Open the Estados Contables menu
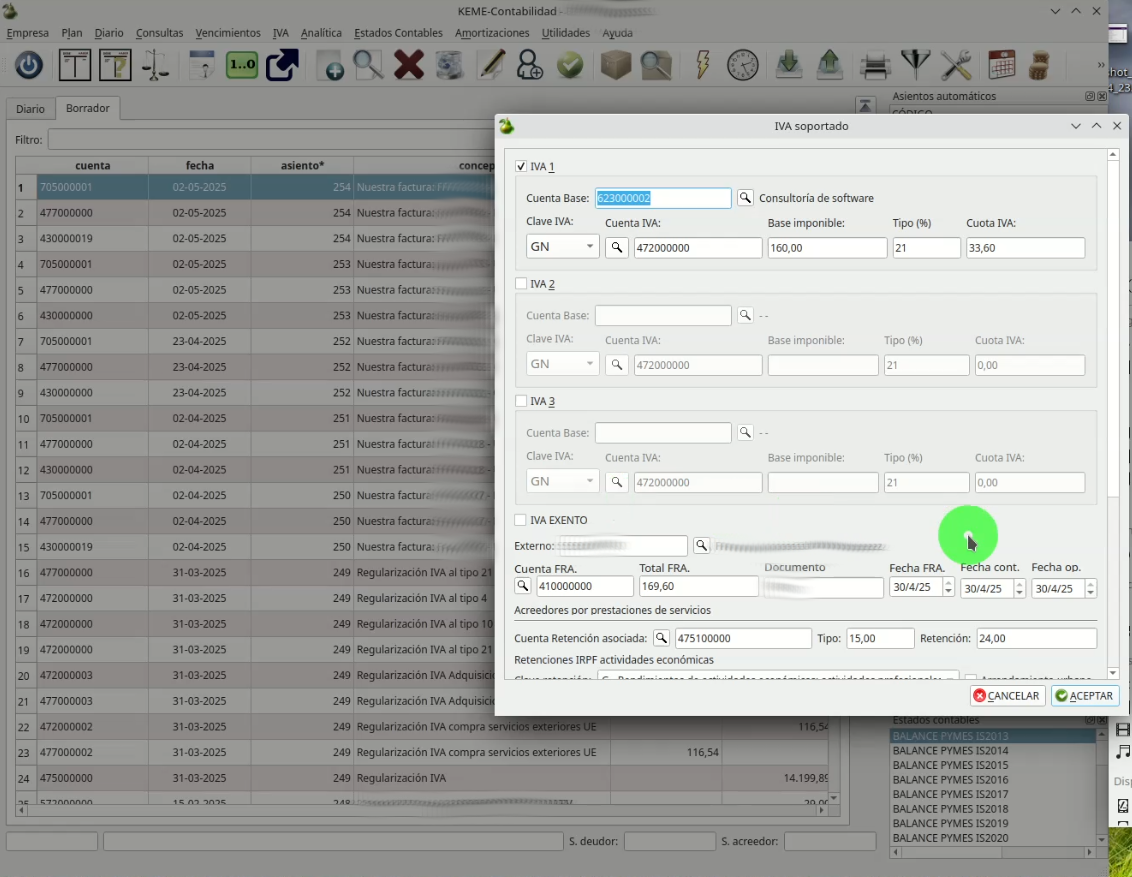The height and width of the screenshot is (877, 1132). (x=398, y=32)
